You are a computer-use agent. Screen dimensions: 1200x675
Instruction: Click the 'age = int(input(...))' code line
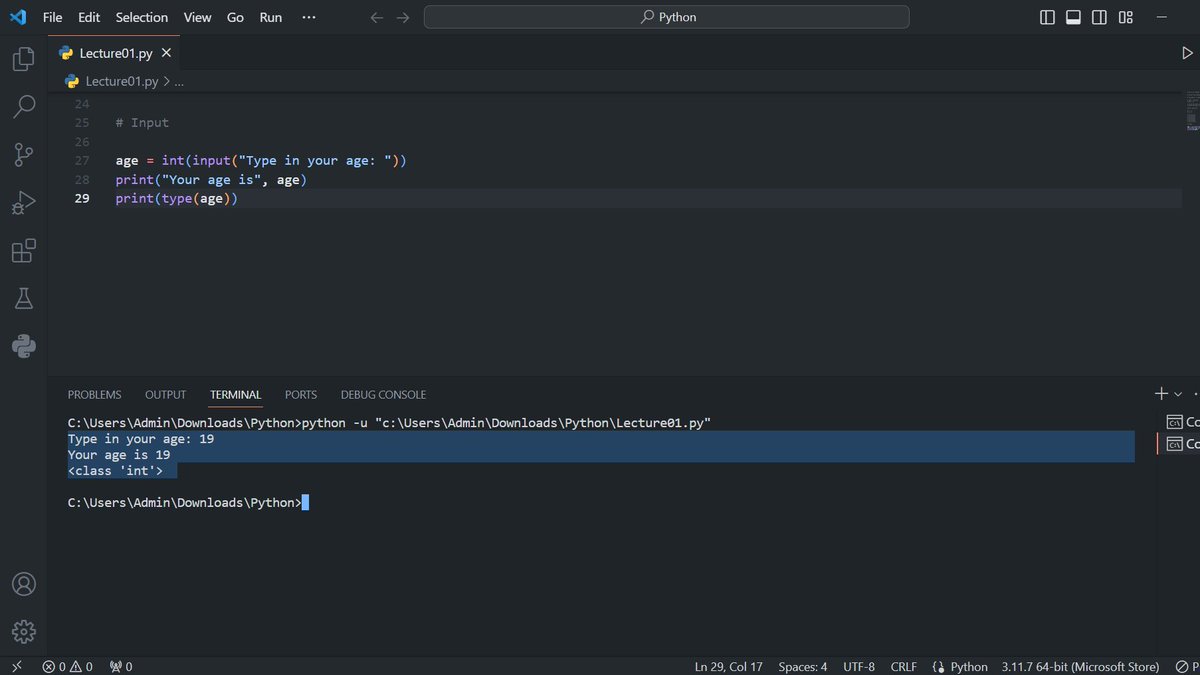[x=261, y=160]
